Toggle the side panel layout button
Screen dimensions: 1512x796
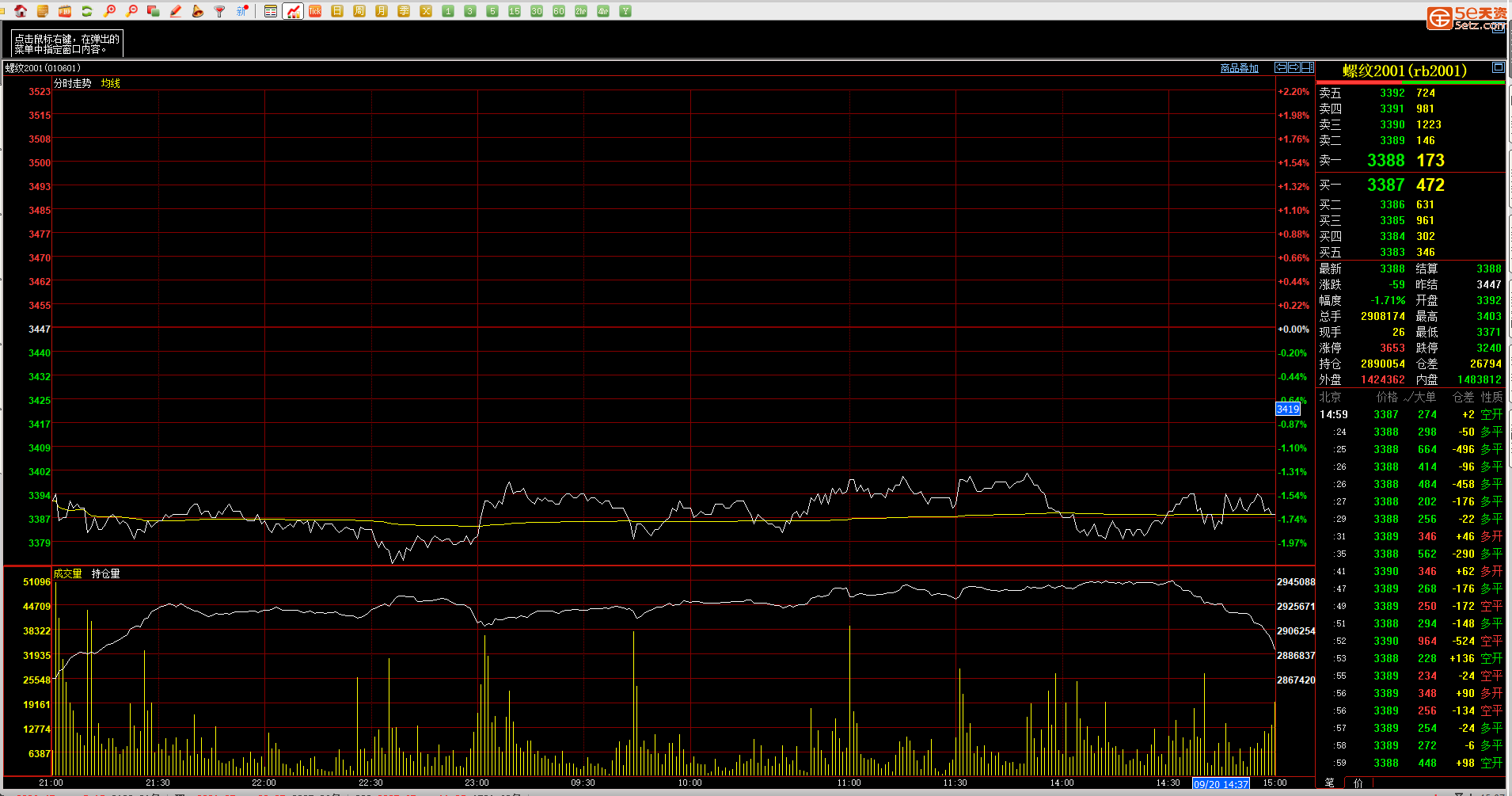click(x=1308, y=67)
